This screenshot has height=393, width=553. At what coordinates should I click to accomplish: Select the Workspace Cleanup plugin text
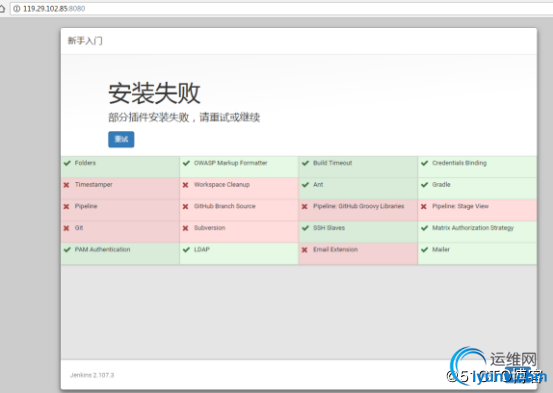point(222,185)
